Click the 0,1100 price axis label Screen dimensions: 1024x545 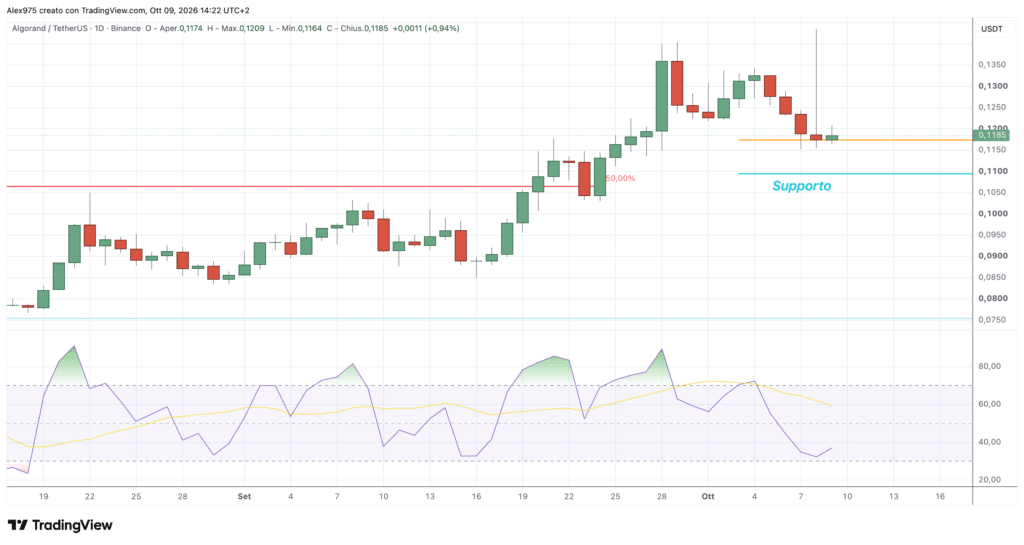pos(991,171)
